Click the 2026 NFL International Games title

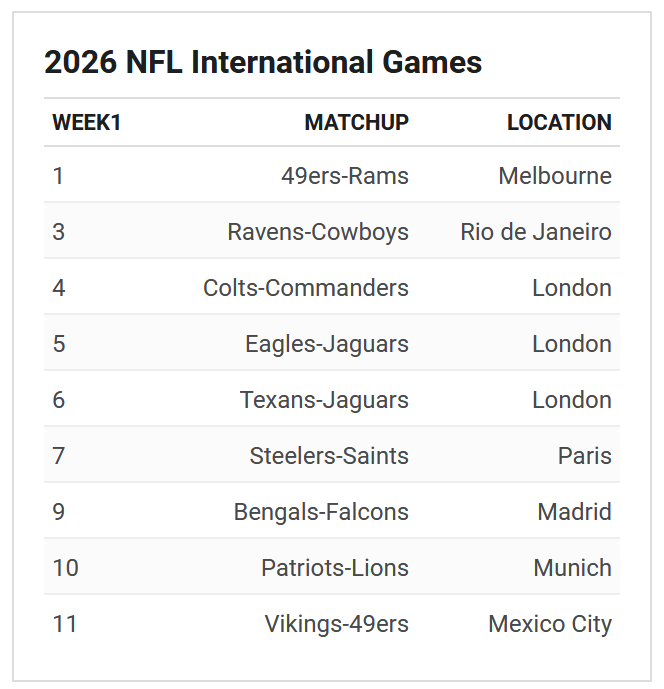click(x=263, y=62)
